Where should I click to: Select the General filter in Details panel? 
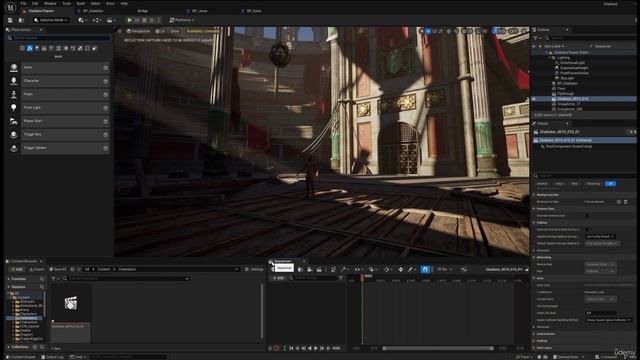click(542, 184)
